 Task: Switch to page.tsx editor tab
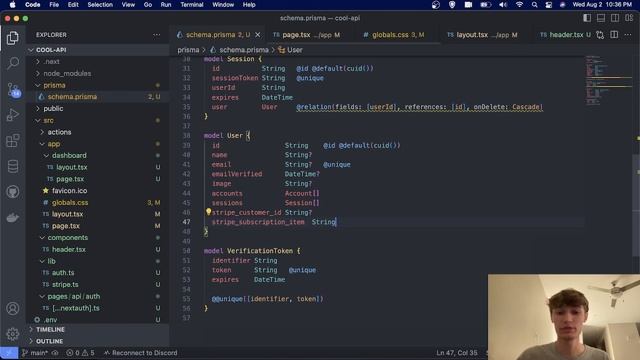[307, 35]
